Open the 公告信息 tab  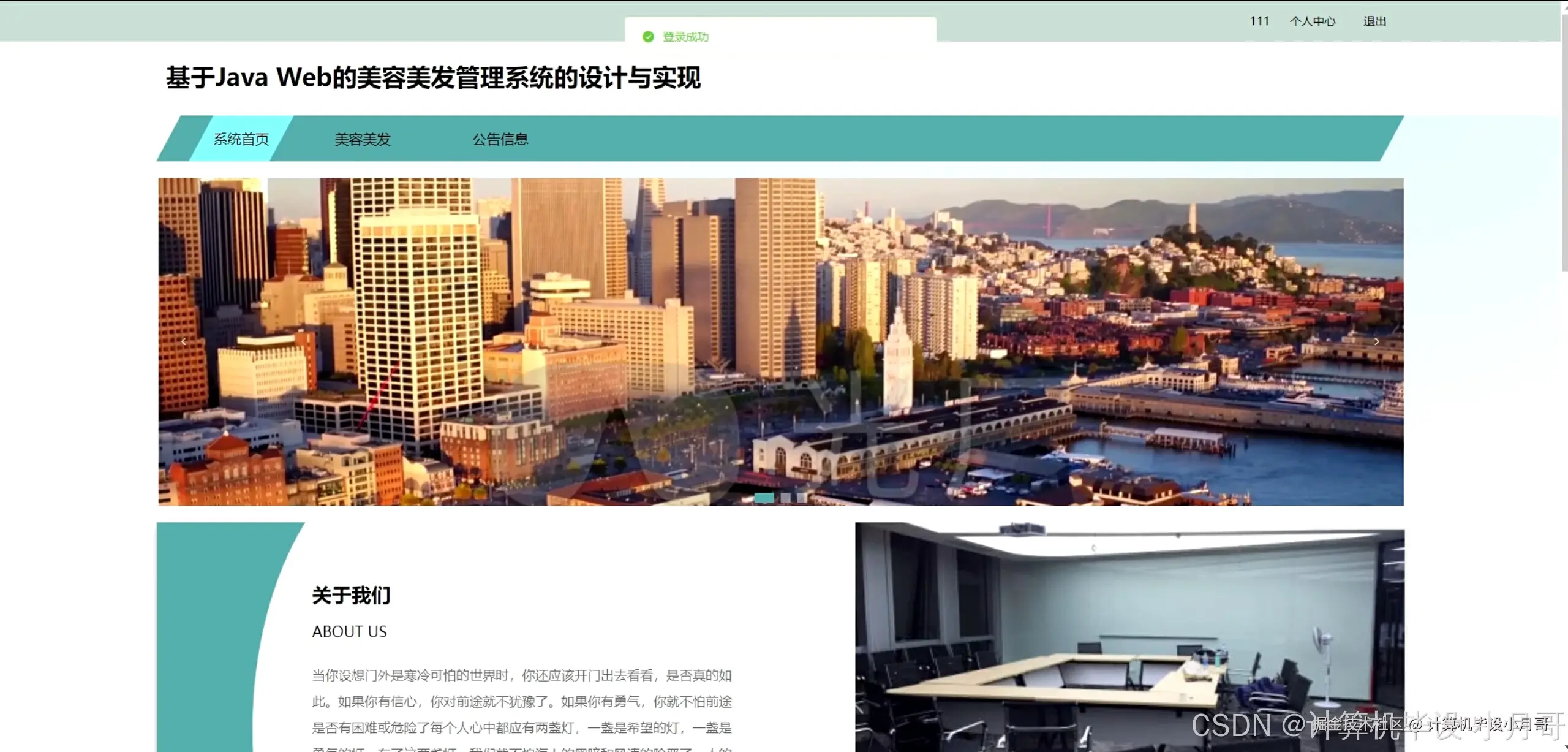500,139
